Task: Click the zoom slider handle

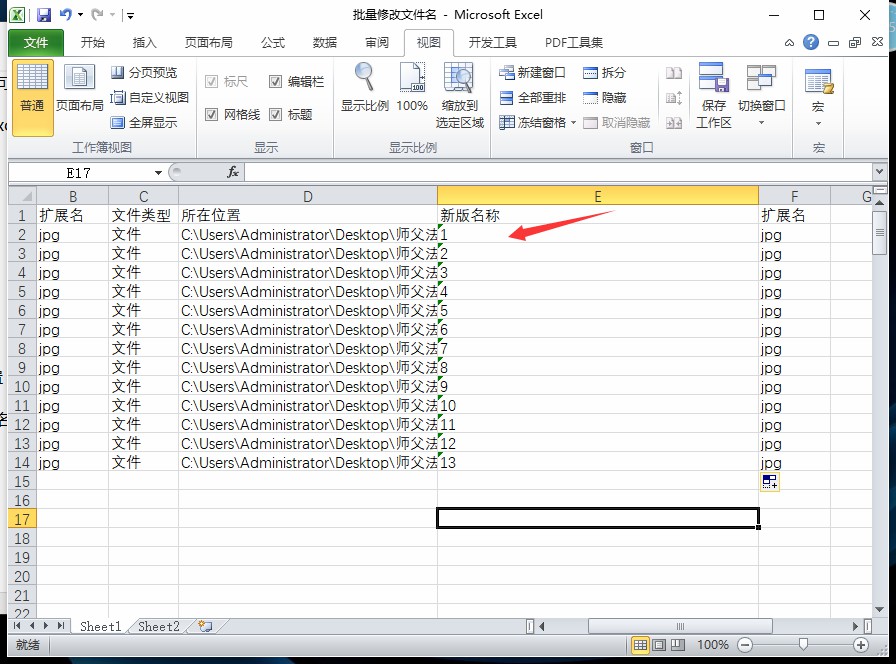Action: click(x=803, y=645)
